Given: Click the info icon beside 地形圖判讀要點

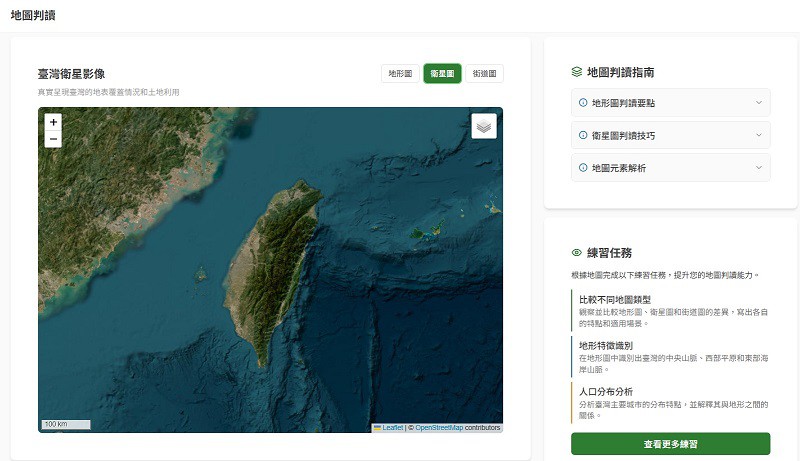Looking at the screenshot, I should click(x=583, y=103).
